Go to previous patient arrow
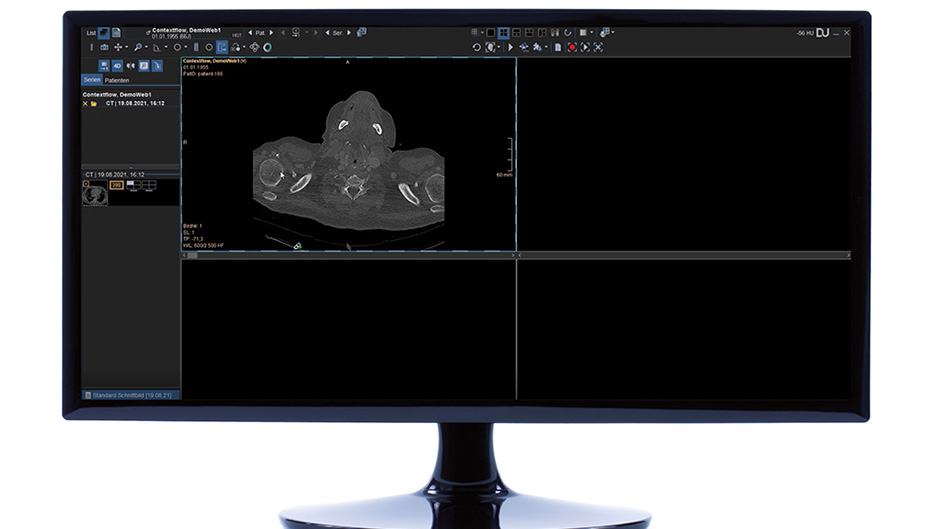This screenshot has height=529, width=940. coord(251,33)
